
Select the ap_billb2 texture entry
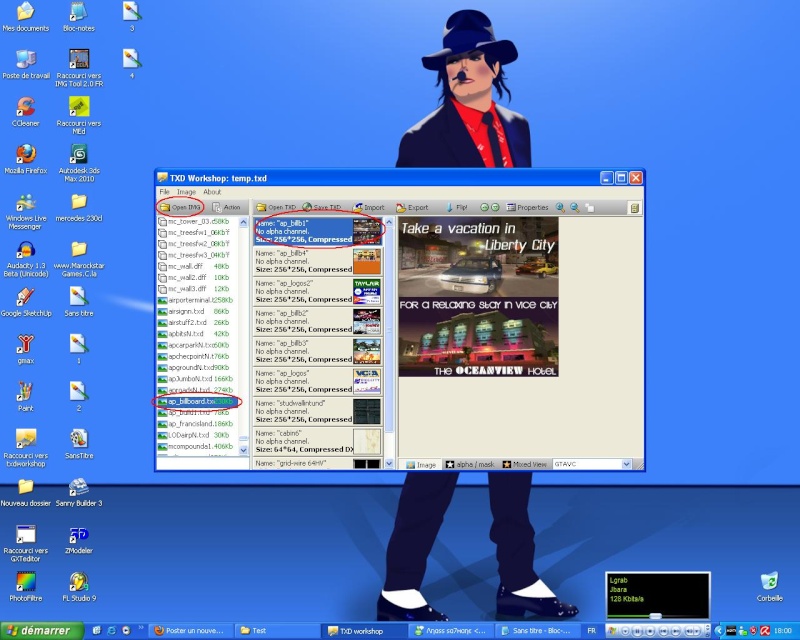point(318,322)
